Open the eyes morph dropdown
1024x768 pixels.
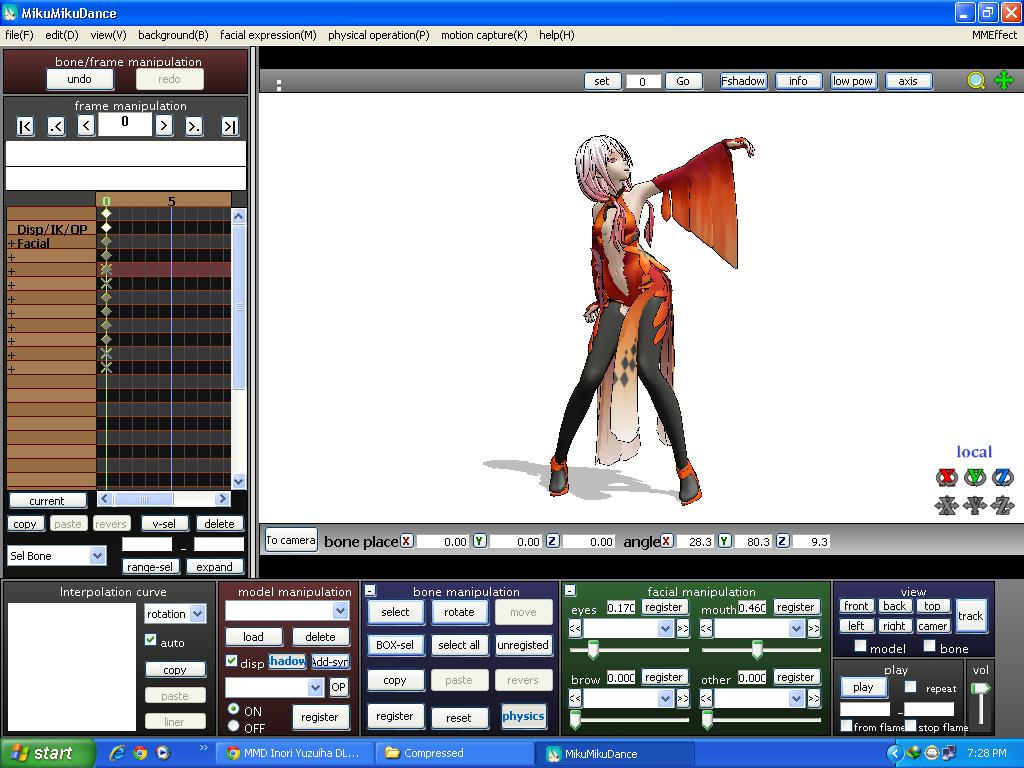665,628
